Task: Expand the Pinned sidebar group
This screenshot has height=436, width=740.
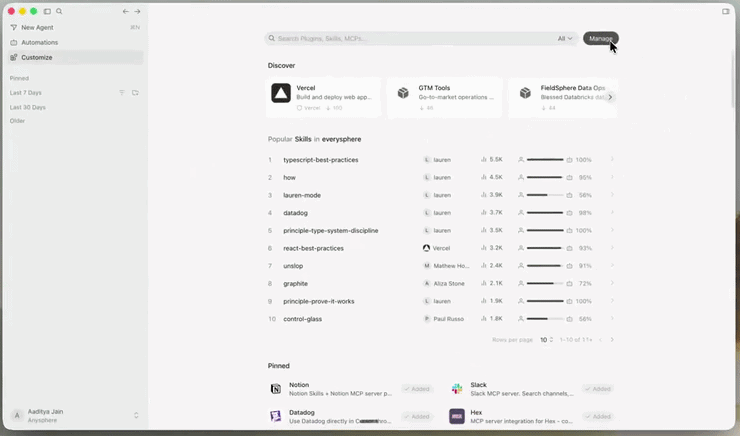Action: tap(19, 78)
